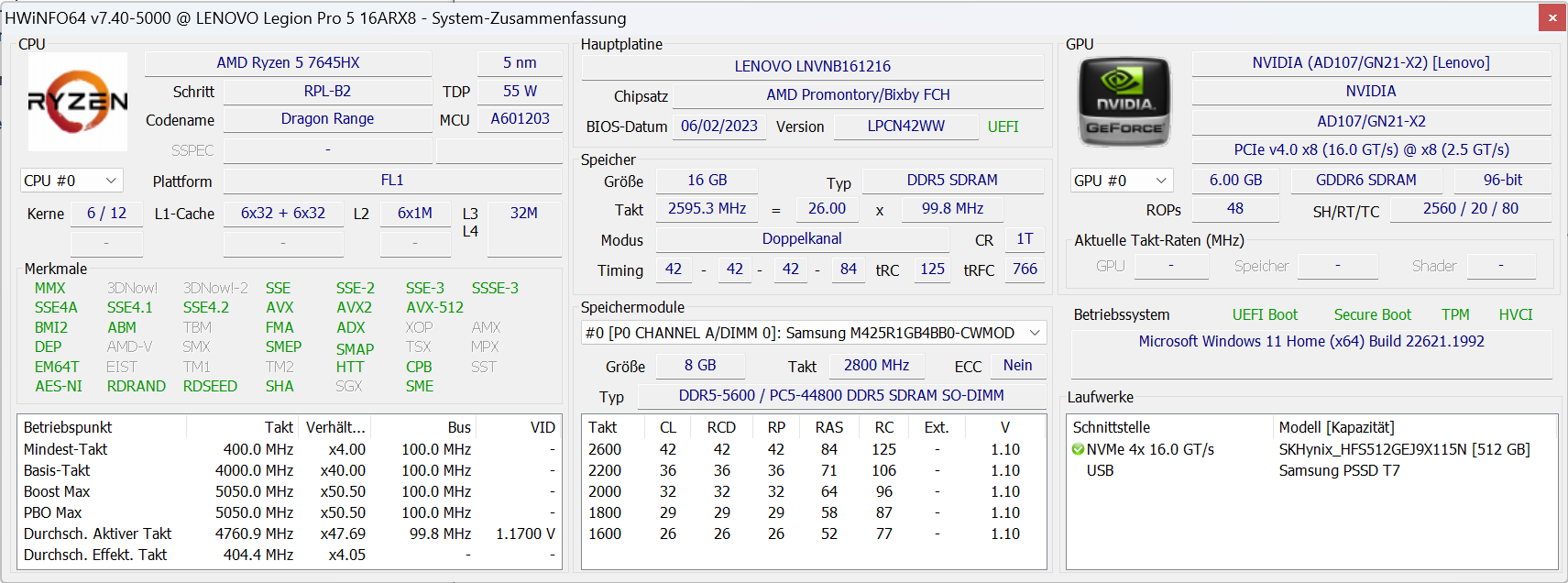The image size is (1568, 583).
Task: Click the green UEFI label next to BIOS version
Action: click(1003, 126)
